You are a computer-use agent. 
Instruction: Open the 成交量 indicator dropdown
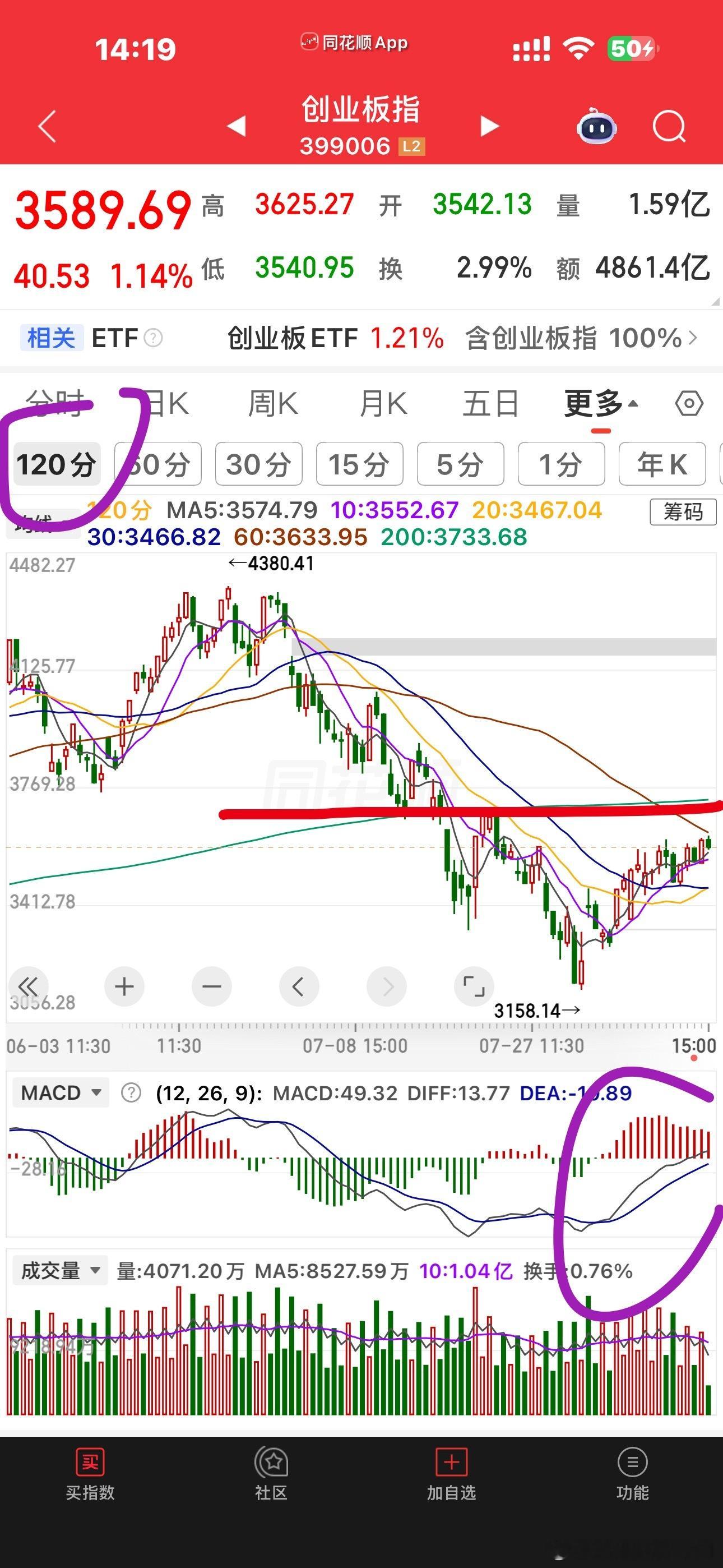pos(61,1270)
